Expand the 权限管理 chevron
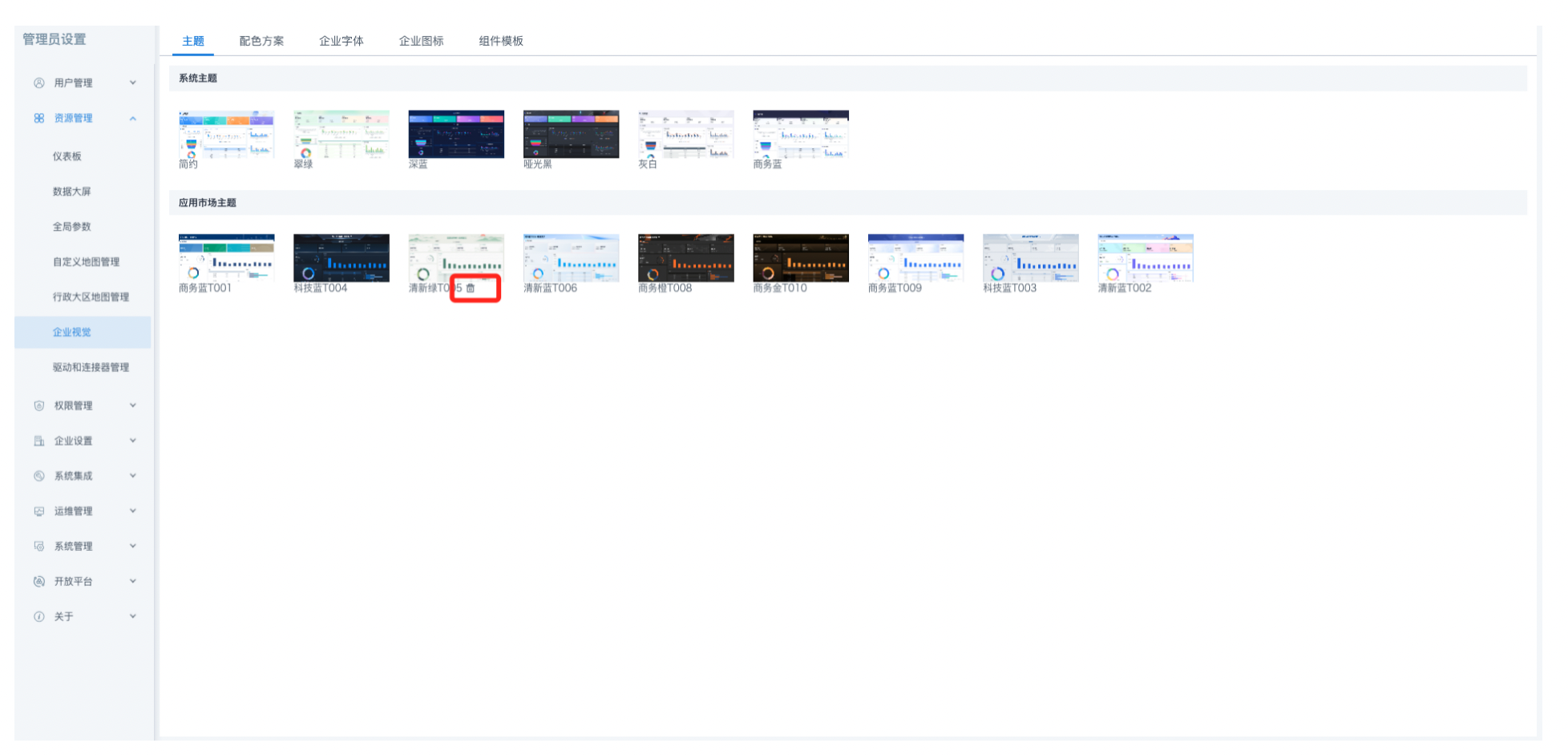The height and width of the screenshot is (755, 1568). click(133, 406)
